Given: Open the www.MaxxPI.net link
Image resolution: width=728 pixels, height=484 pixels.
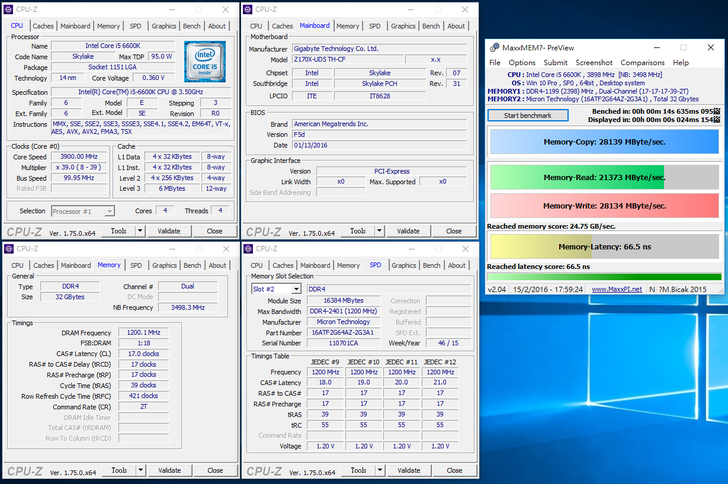Looking at the screenshot, I should point(617,289).
